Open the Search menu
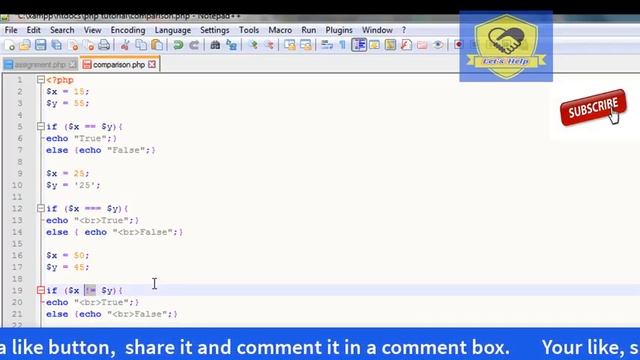The width and height of the screenshot is (640, 360). [x=62, y=30]
